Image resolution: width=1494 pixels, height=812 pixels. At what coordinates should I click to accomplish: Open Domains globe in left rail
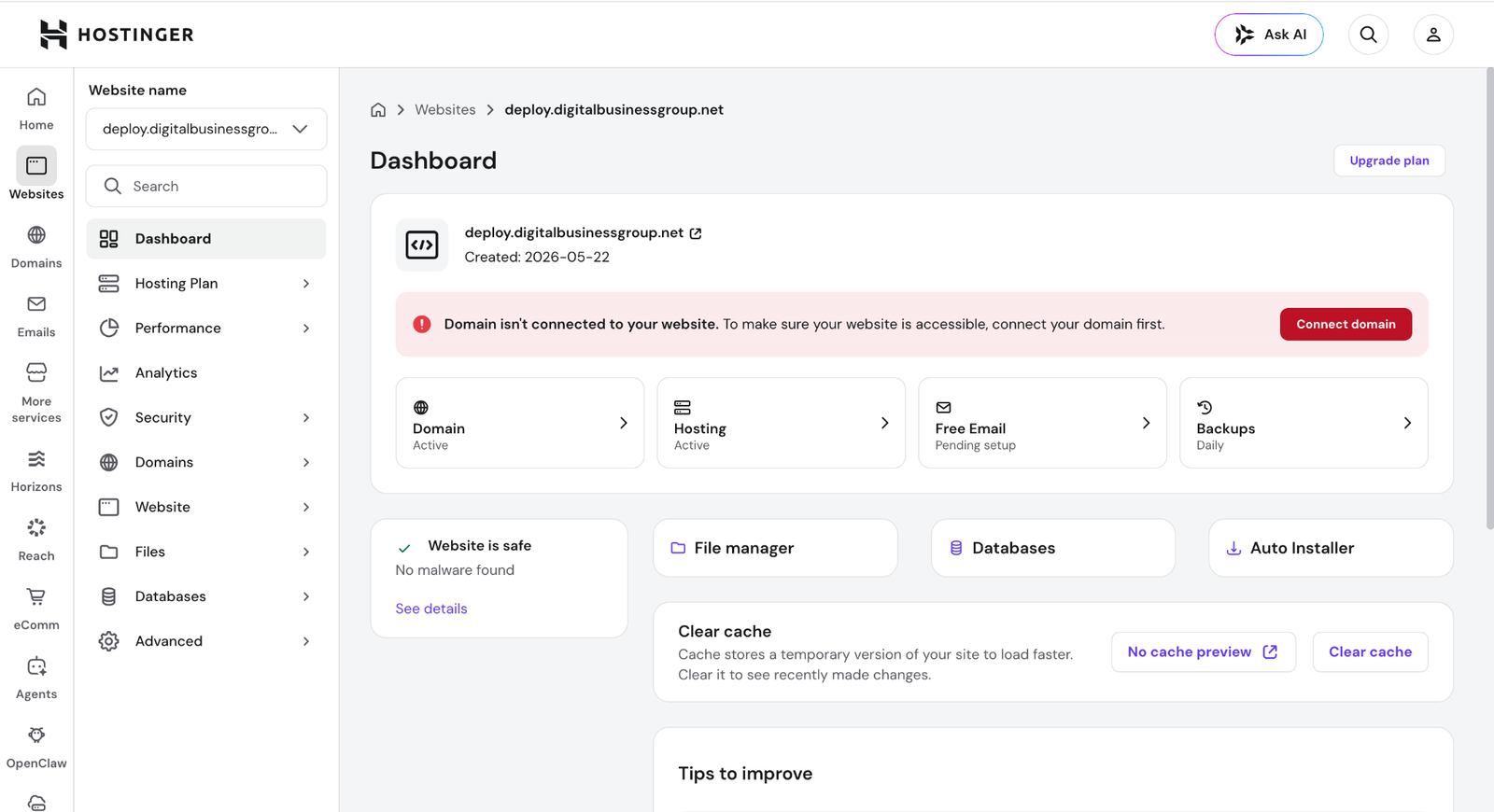(x=36, y=246)
